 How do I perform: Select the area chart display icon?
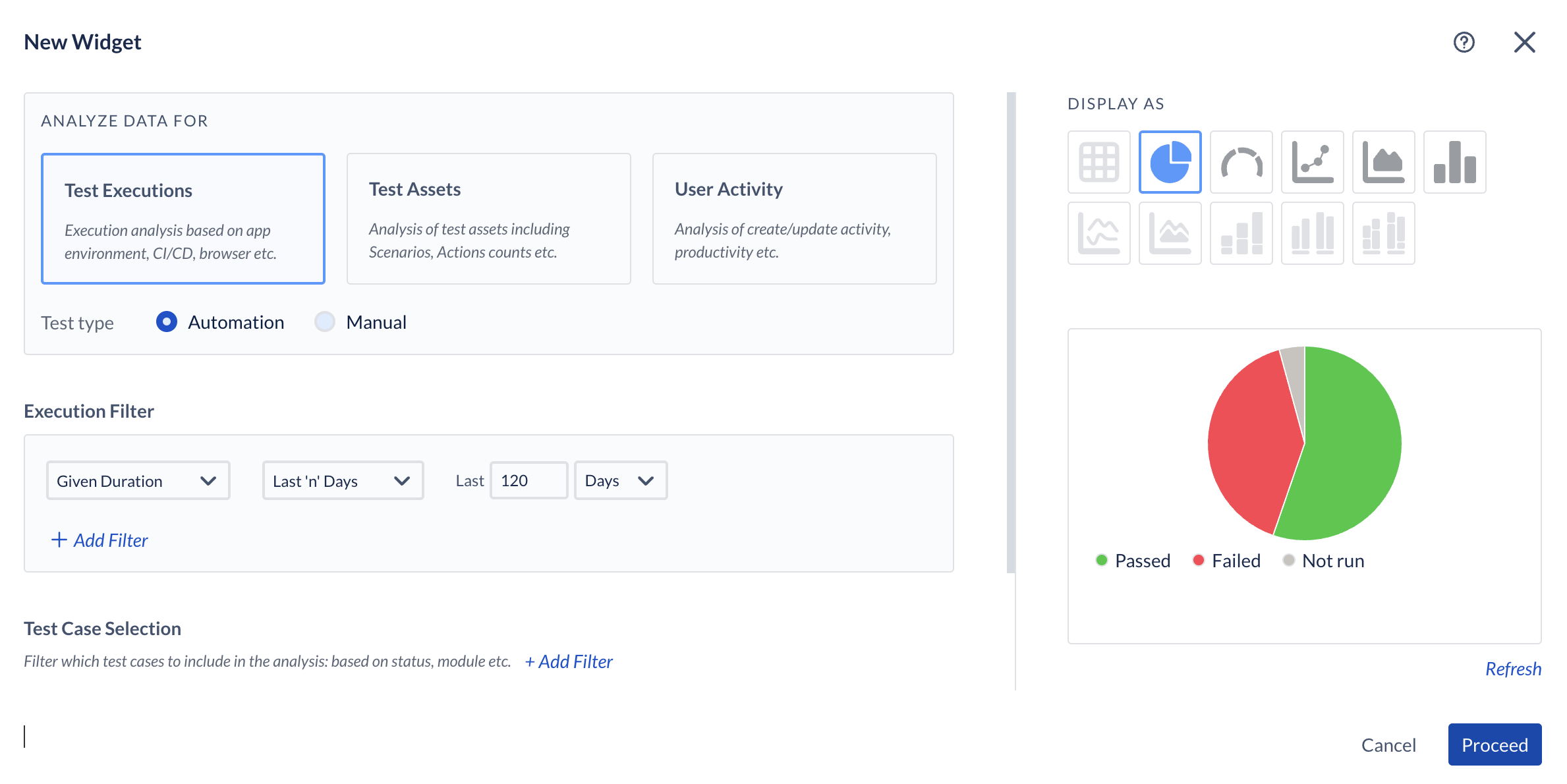1383,162
